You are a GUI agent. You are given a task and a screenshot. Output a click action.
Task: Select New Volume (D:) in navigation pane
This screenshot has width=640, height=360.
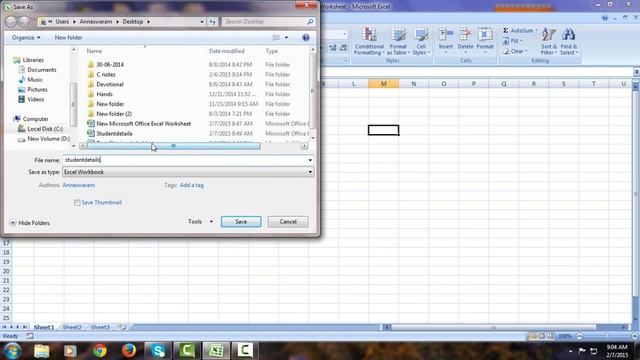pos(49,139)
